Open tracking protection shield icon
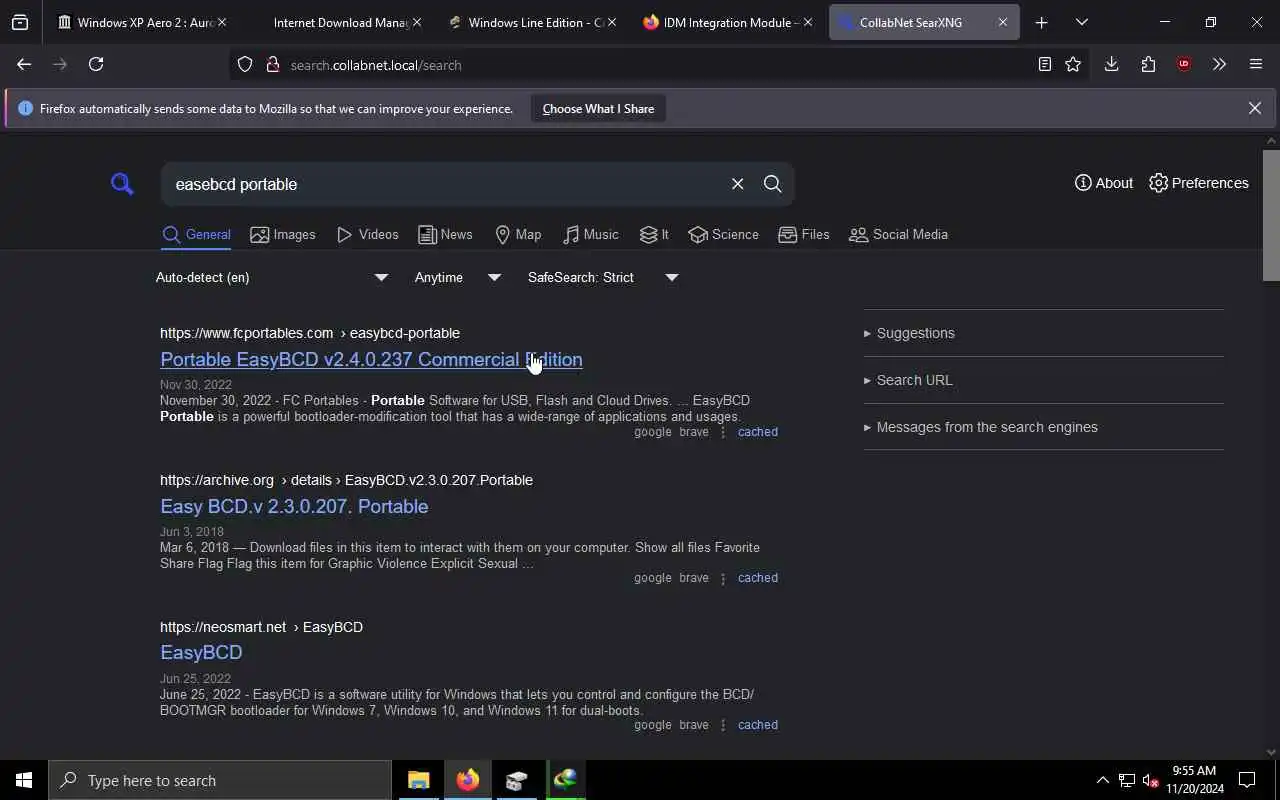1280x800 pixels. (245, 65)
